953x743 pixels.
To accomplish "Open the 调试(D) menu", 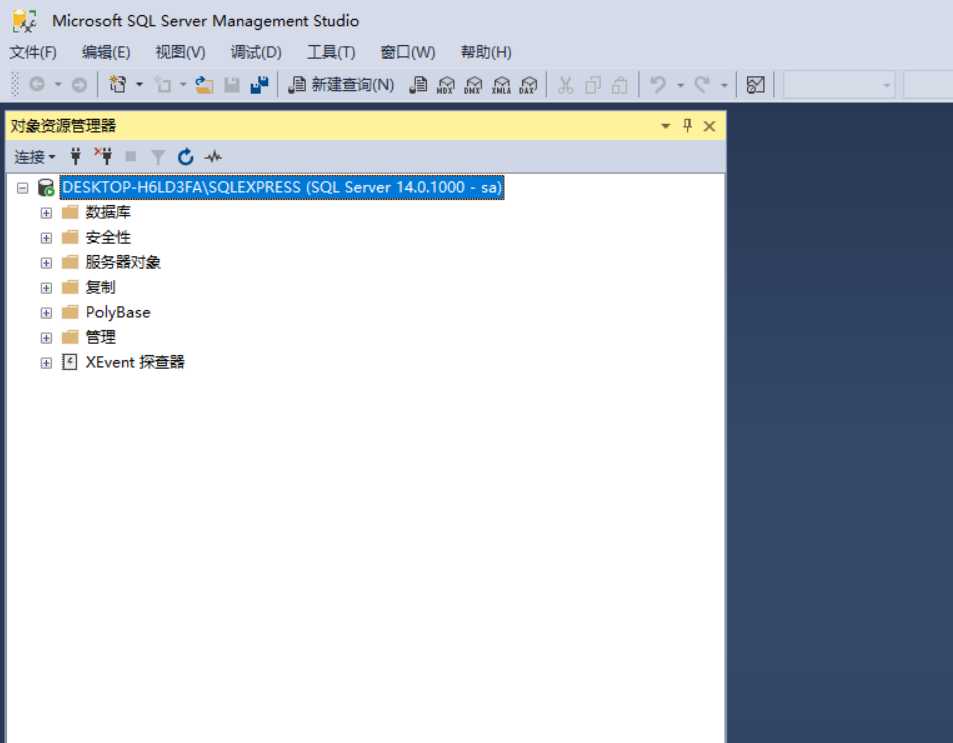I will [x=256, y=52].
